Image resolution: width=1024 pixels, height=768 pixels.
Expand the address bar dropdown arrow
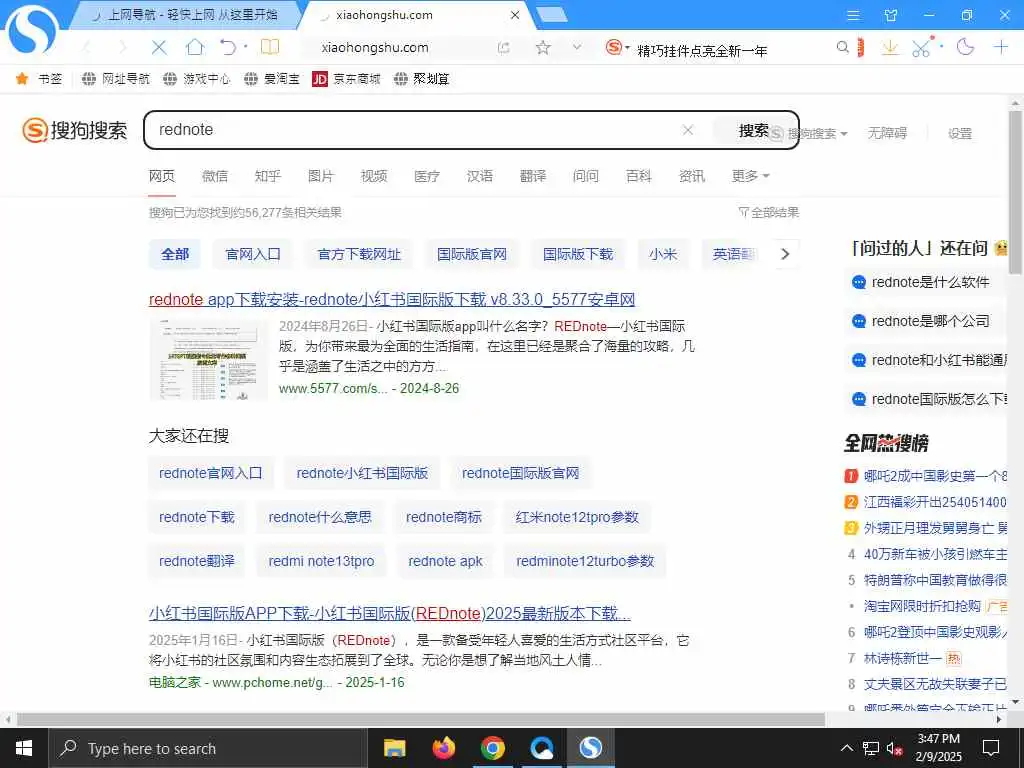tap(577, 47)
